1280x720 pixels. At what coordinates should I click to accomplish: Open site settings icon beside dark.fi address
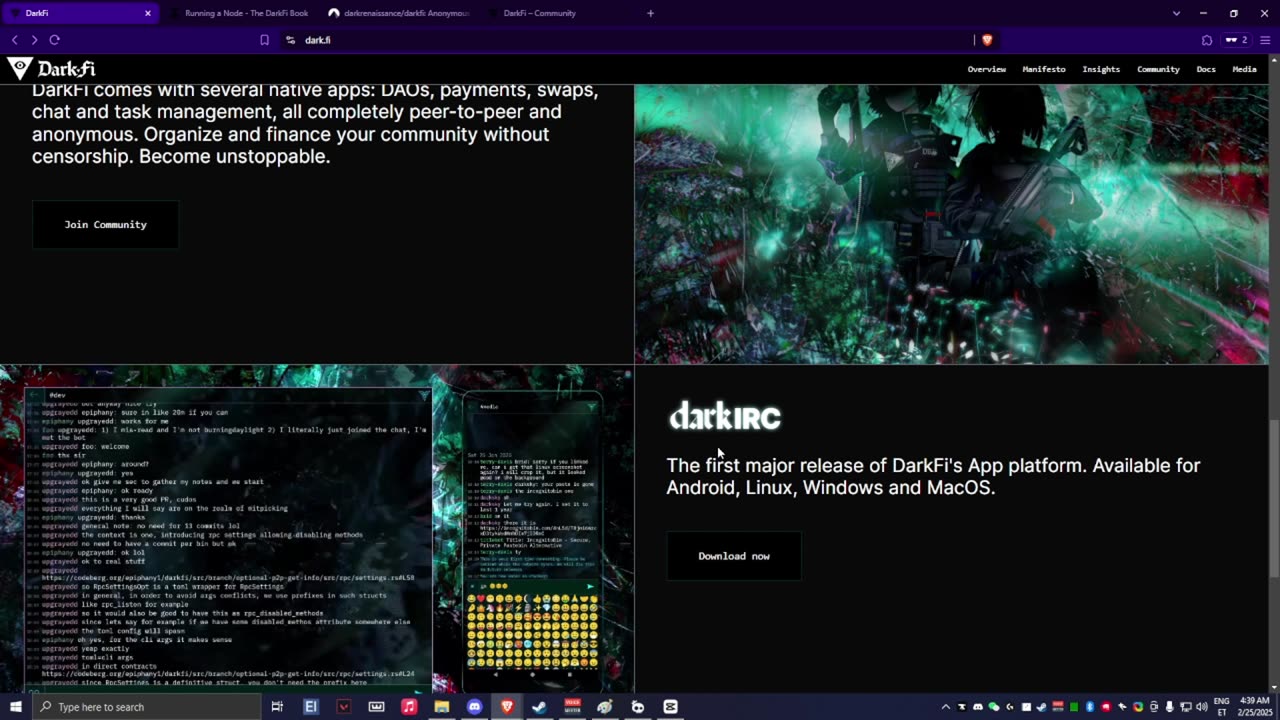click(x=290, y=40)
